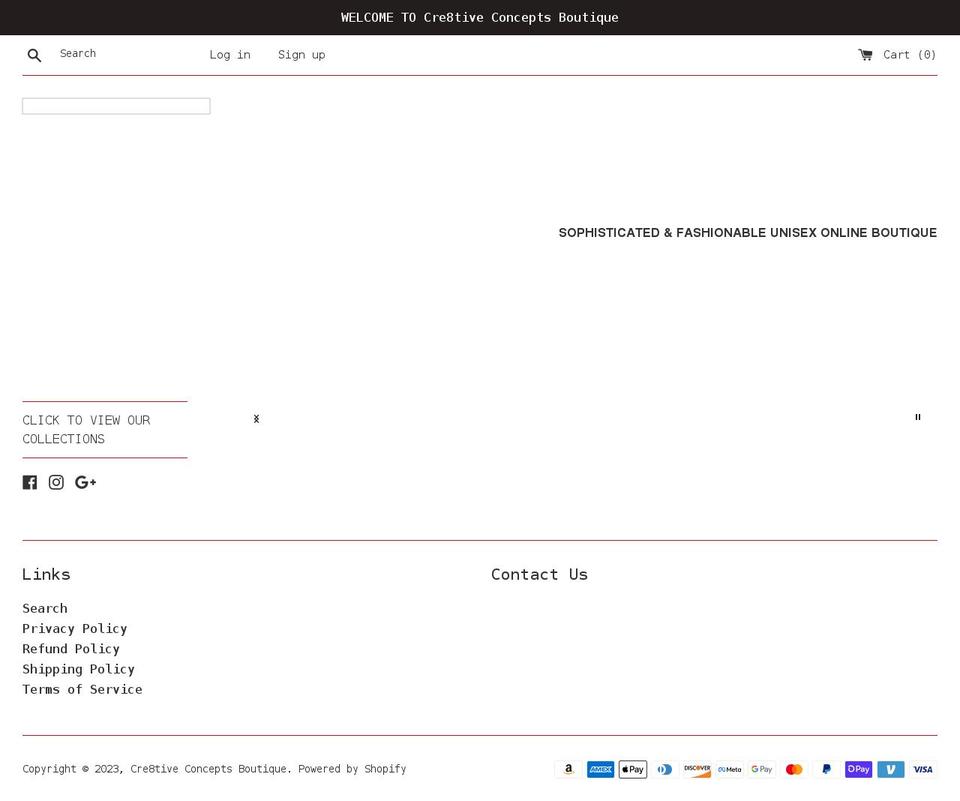Click CLICK TO VIEW OUR COLLECTIONS
Viewport: 960px width, 801px height.
[x=86, y=429]
